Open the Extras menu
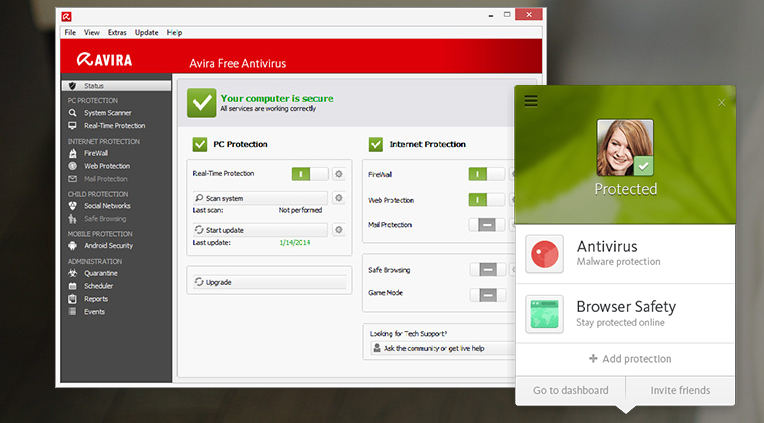Screen dimensions: 764x423 click(x=117, y=32)
